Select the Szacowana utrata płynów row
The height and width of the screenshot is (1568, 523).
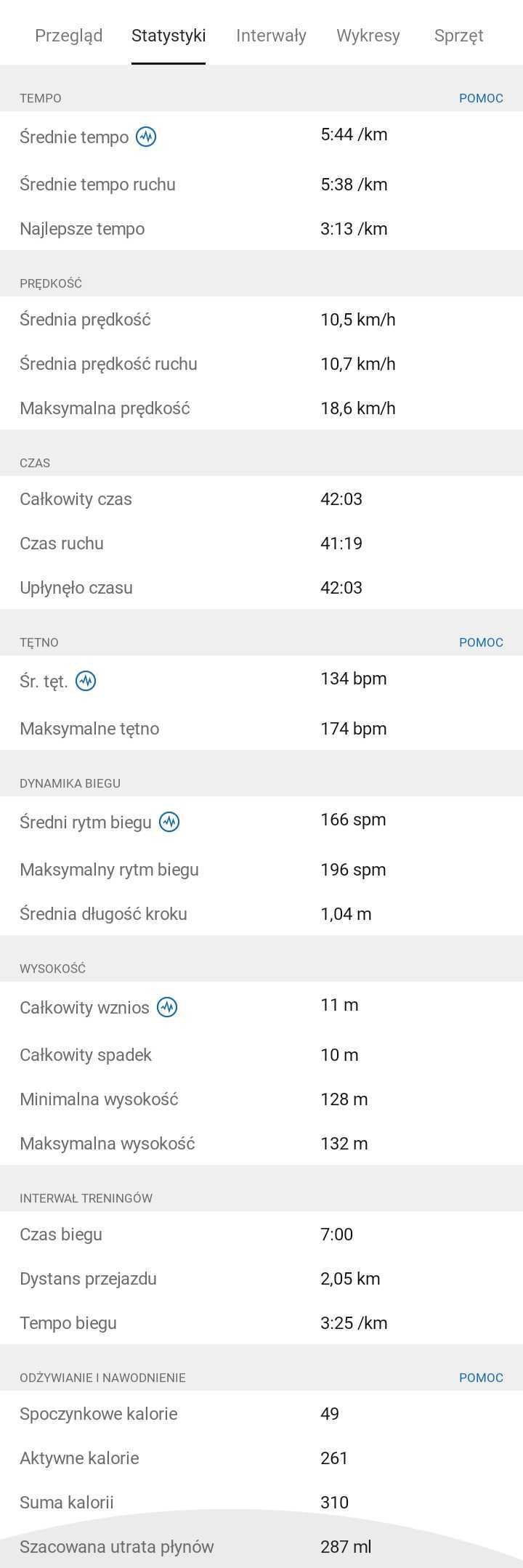261,1547
